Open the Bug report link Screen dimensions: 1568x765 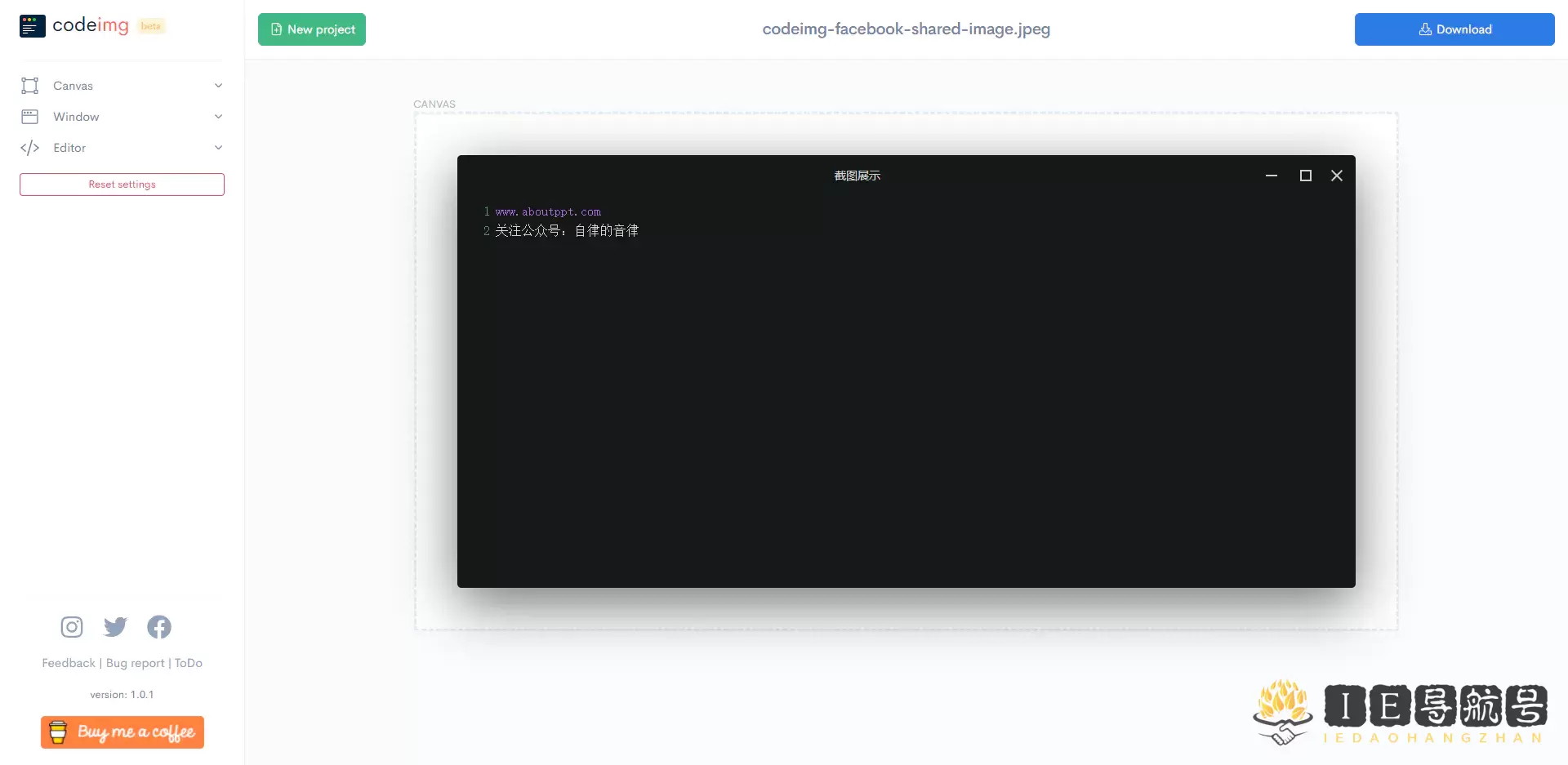click(x=135, y=663)
